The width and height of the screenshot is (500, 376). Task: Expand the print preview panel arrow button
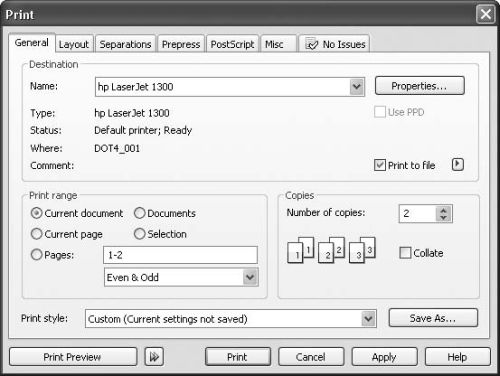[154, 357]
